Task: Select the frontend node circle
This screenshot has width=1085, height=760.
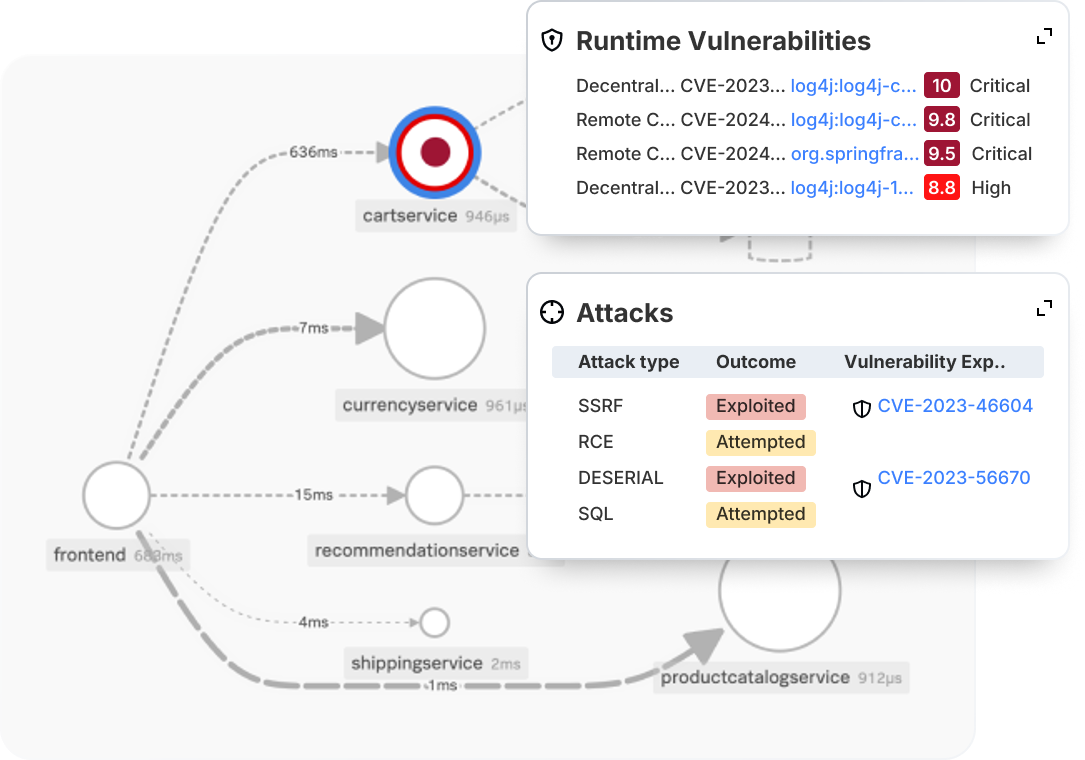Action: [x=116, y=496]
